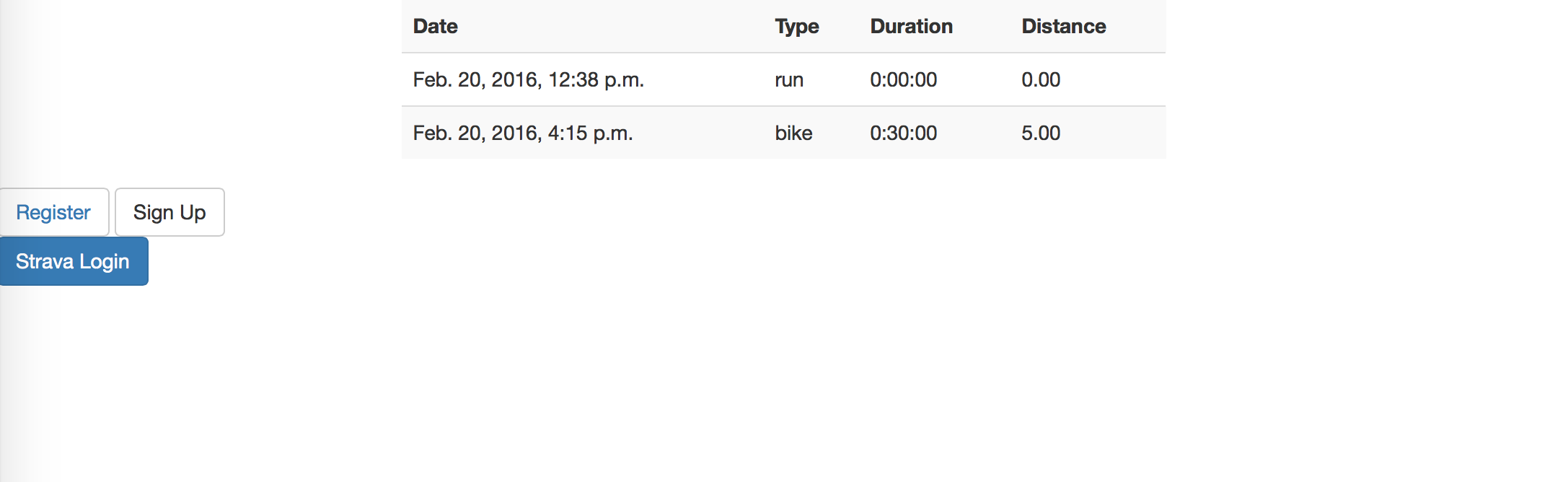Viewport: 1568px width, 482px height.
Task: Click the 0:30:00 duration value
Action: click(x=904, y=133)
